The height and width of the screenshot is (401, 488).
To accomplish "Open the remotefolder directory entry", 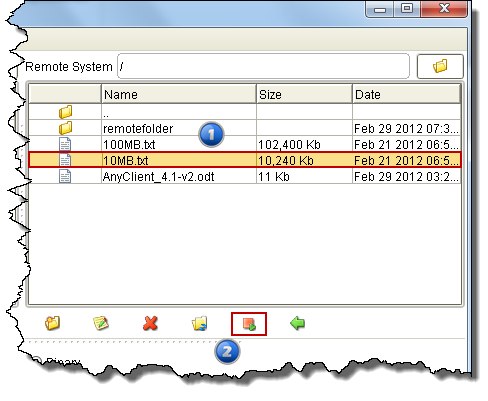I will 138,129.
